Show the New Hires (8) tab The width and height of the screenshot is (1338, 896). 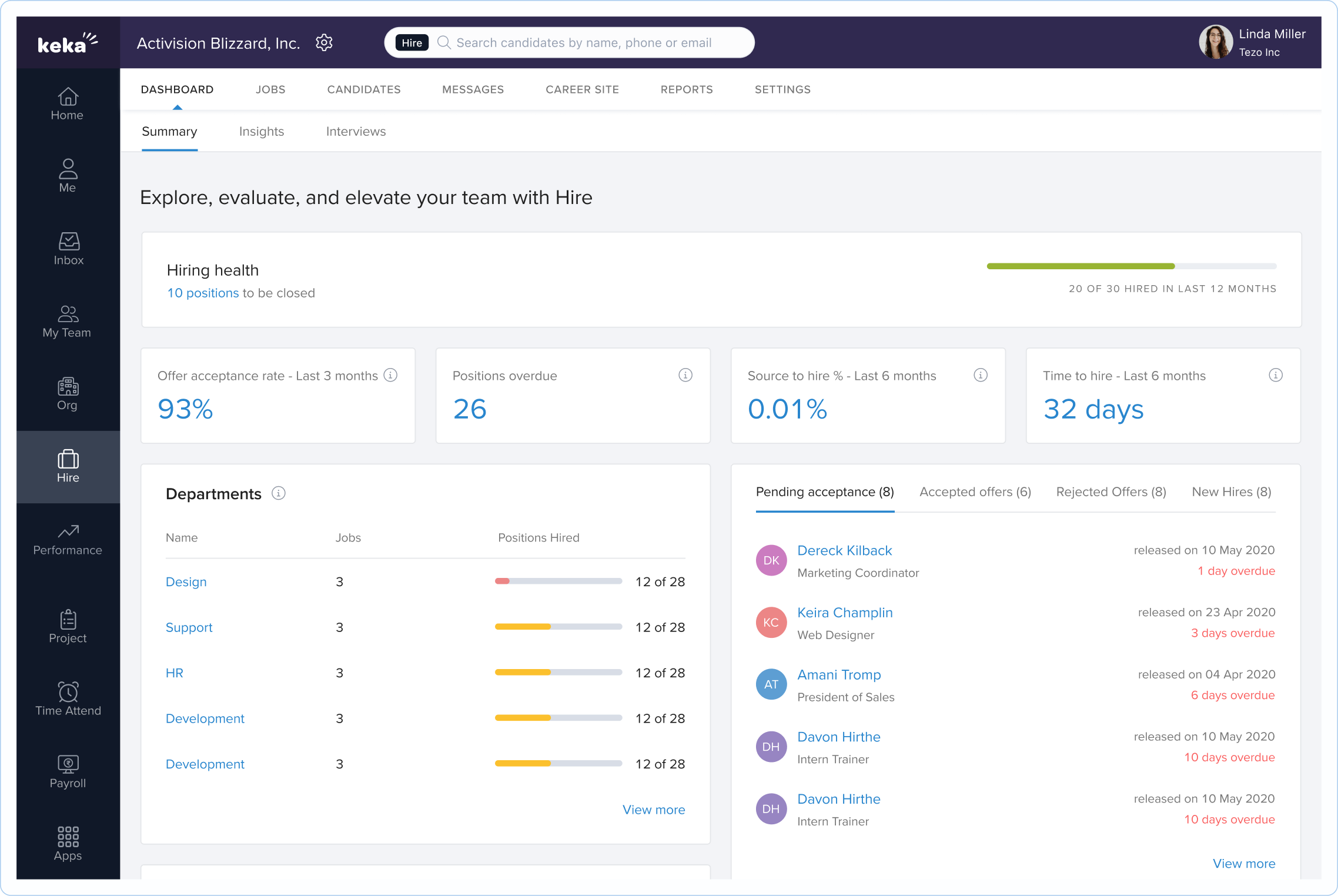[x=1232, y=492]
